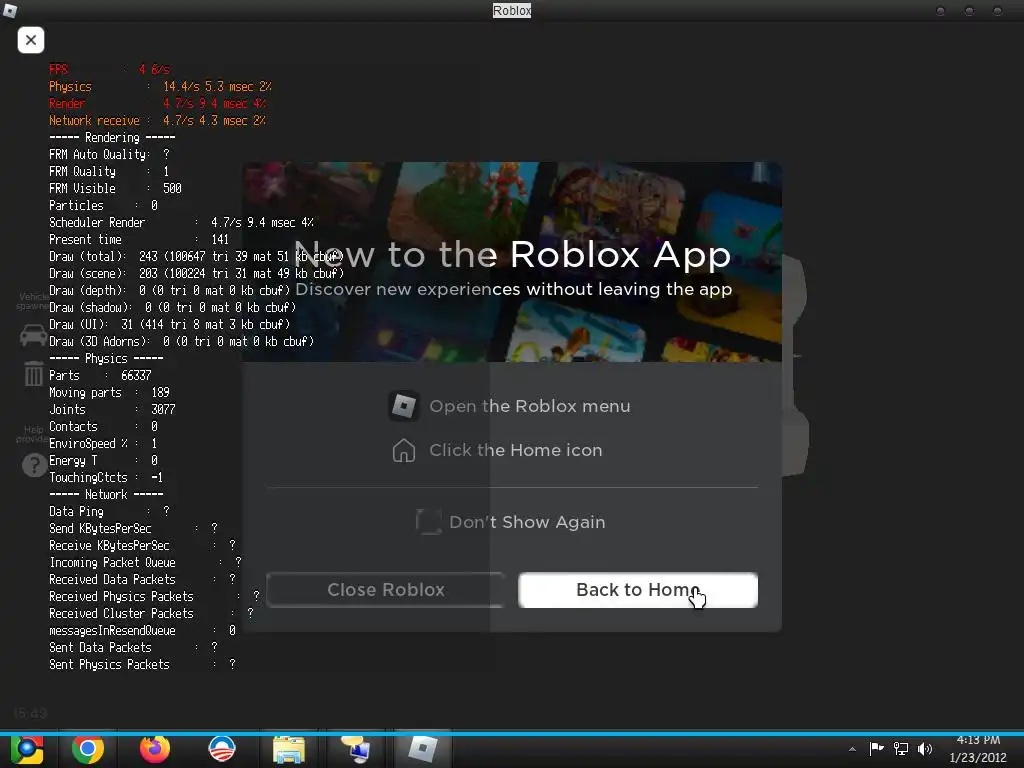Click the vehicle spawner car icon
1024x768 pixels.
point(33,335)
